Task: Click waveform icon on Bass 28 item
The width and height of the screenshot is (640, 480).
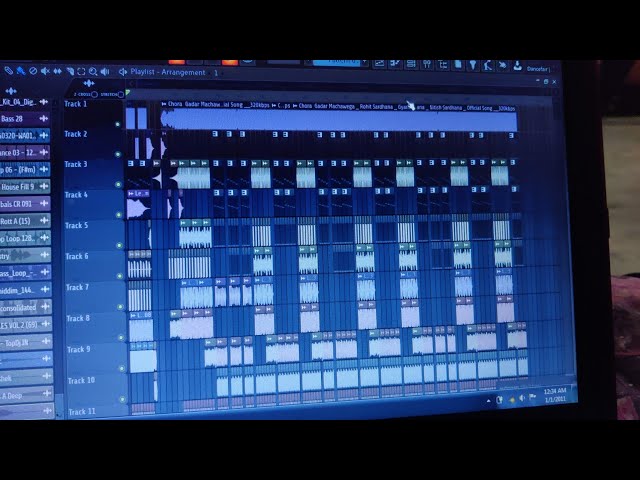Action: 44,118
